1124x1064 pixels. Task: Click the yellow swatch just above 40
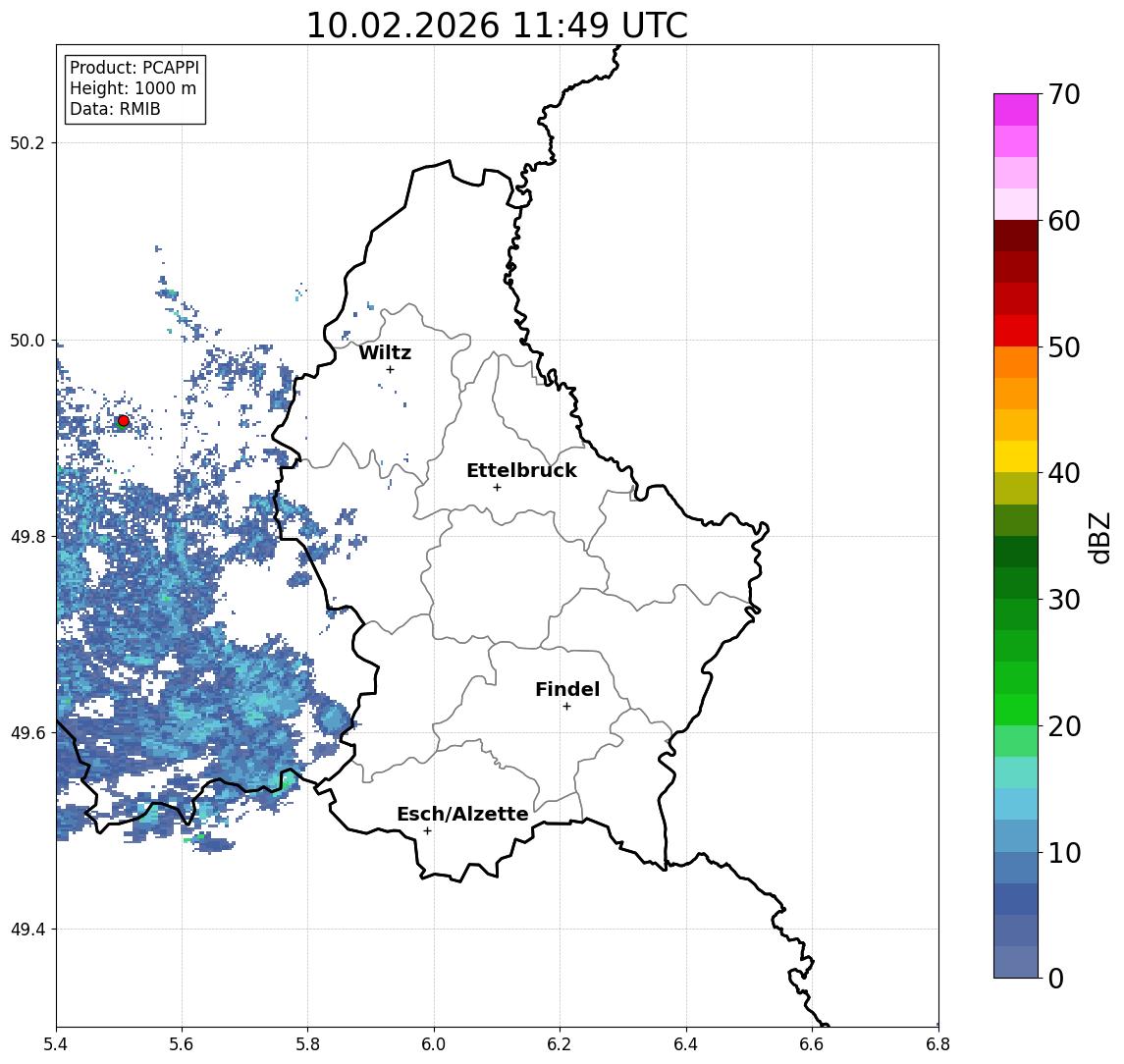[1016, 456]
